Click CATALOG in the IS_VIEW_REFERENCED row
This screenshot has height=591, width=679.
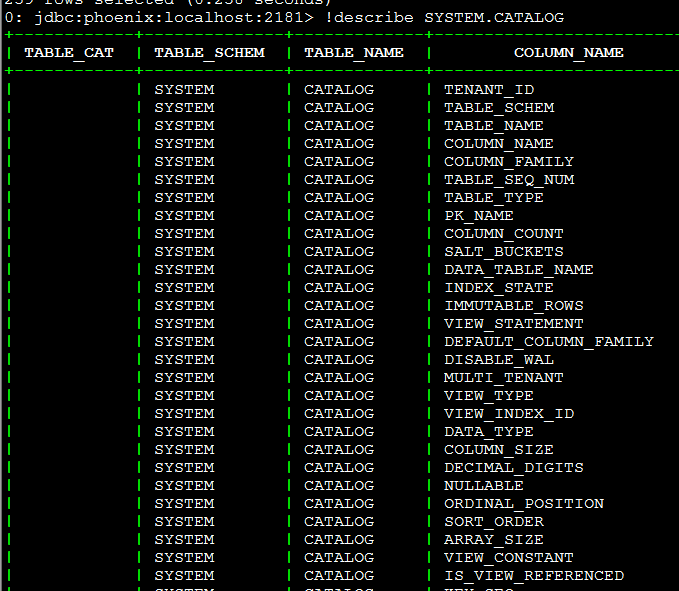339,575
